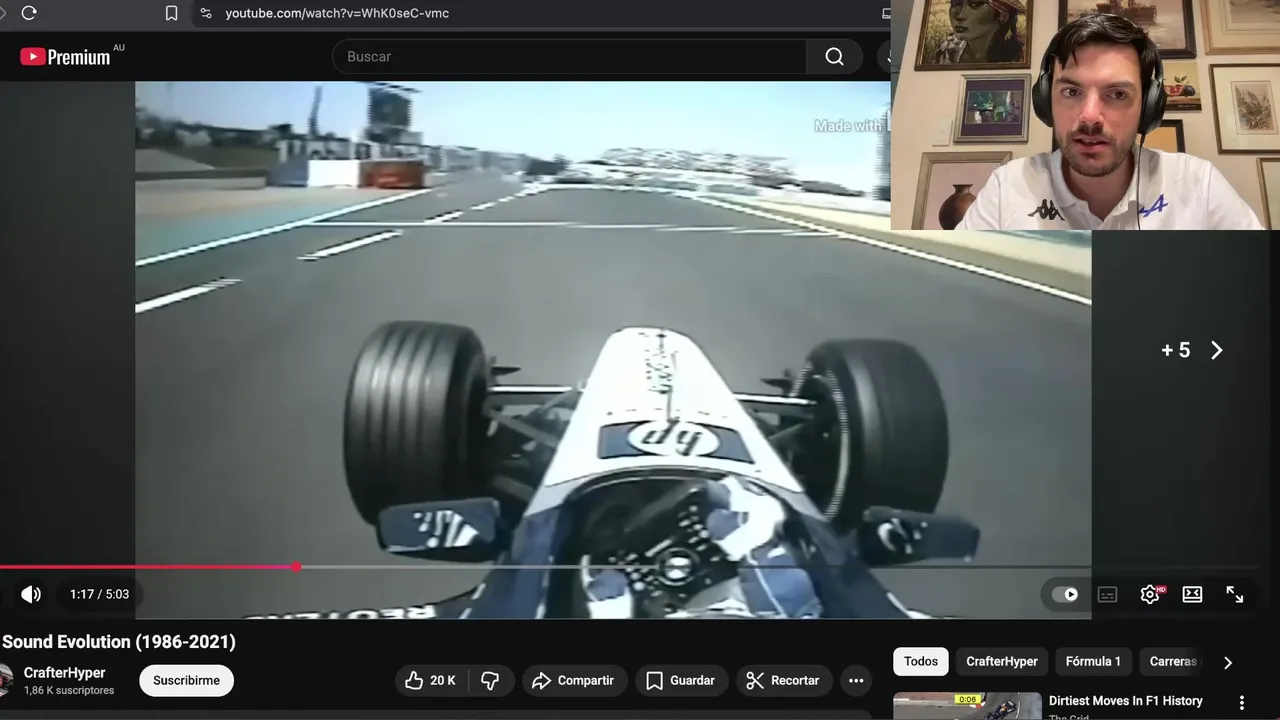This screenshot has height=720, width=1280.
Task: Toggle autoplay switch in player controls
Action: [x=1065, y=594]
